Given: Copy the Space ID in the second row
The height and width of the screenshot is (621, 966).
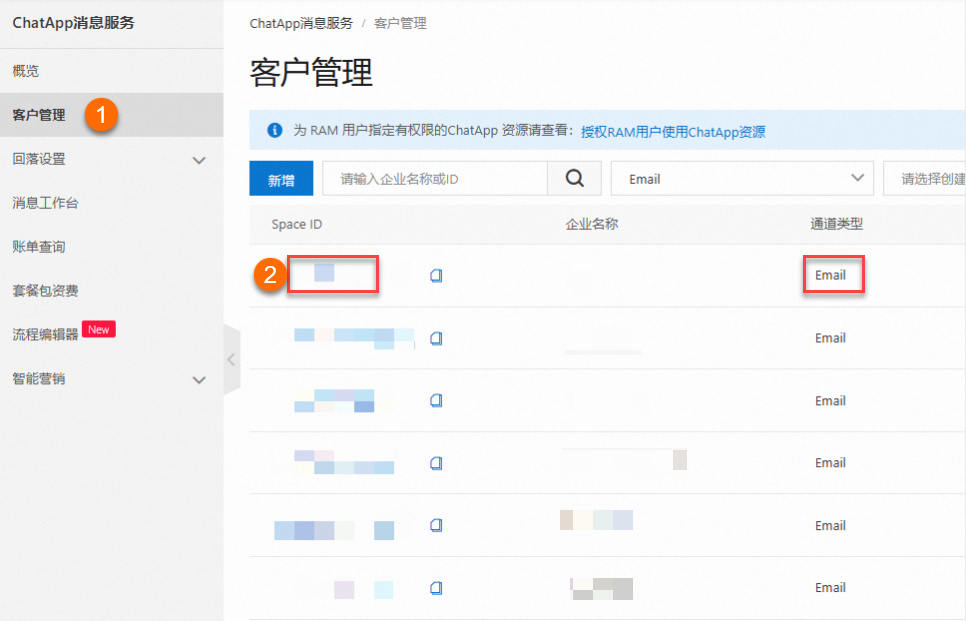Looking at the screenshot, I should coord(436,338).
